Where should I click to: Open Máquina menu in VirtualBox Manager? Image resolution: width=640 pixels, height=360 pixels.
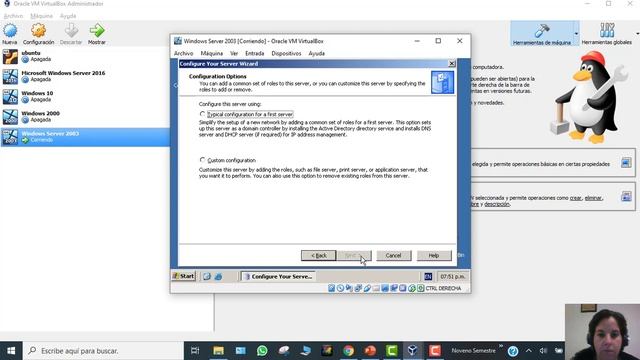pos(42,16)
